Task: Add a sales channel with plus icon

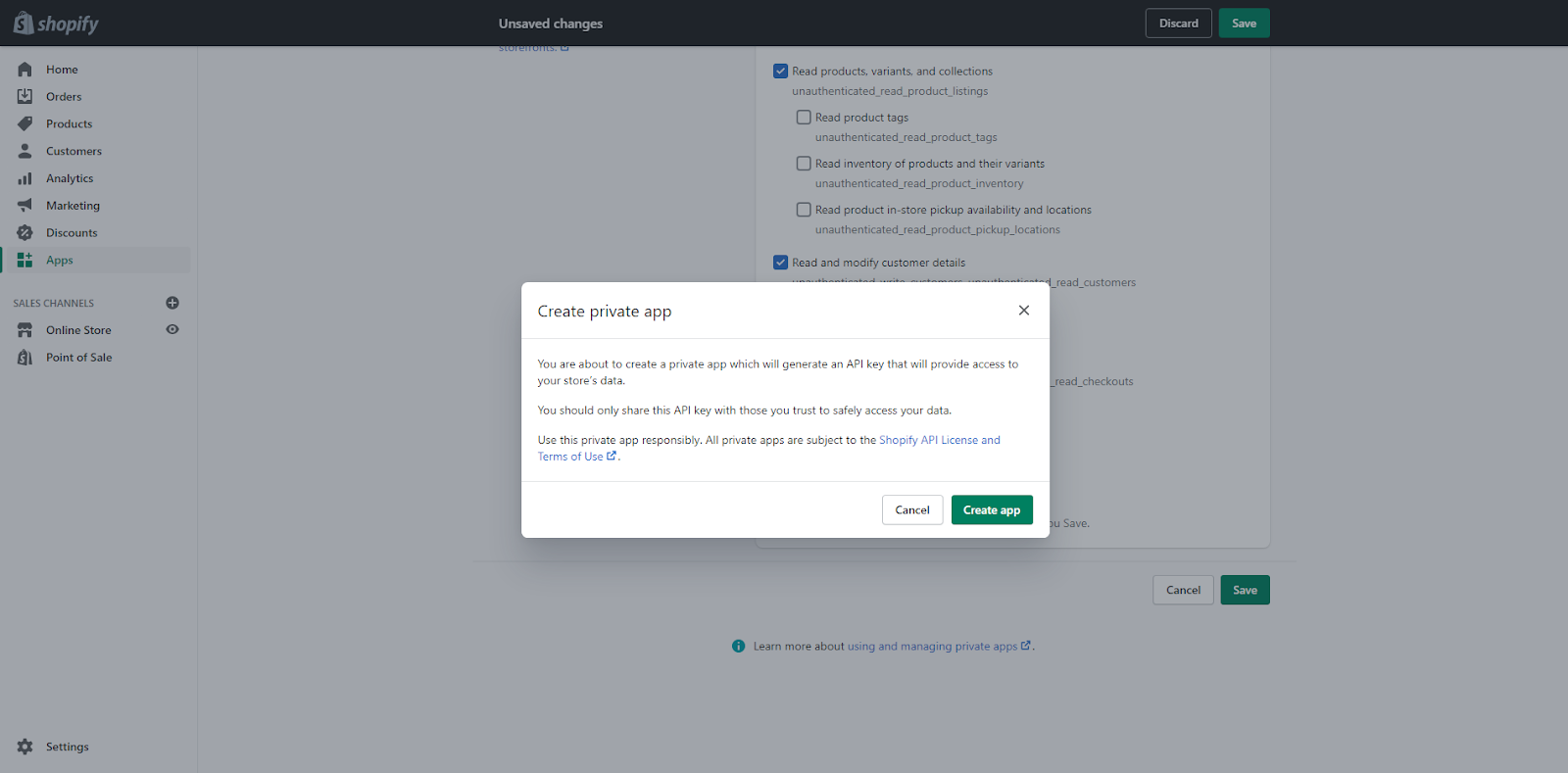Action: (172, 303)
